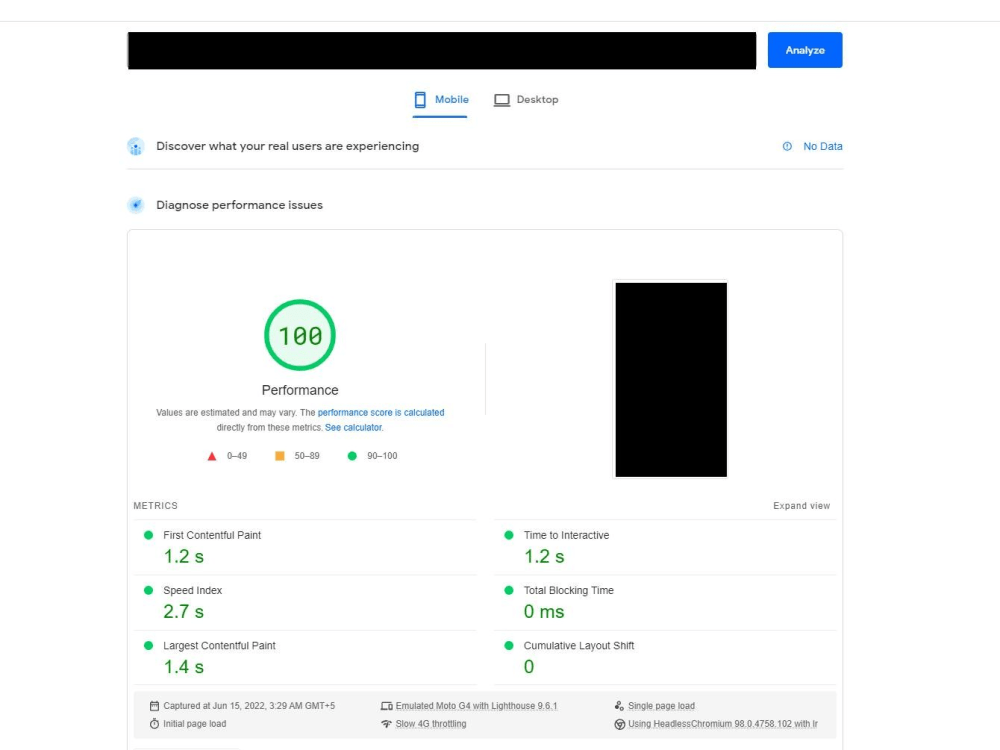Click the desktop monitor icon
1000x750 pixels.
click(502, 100)
